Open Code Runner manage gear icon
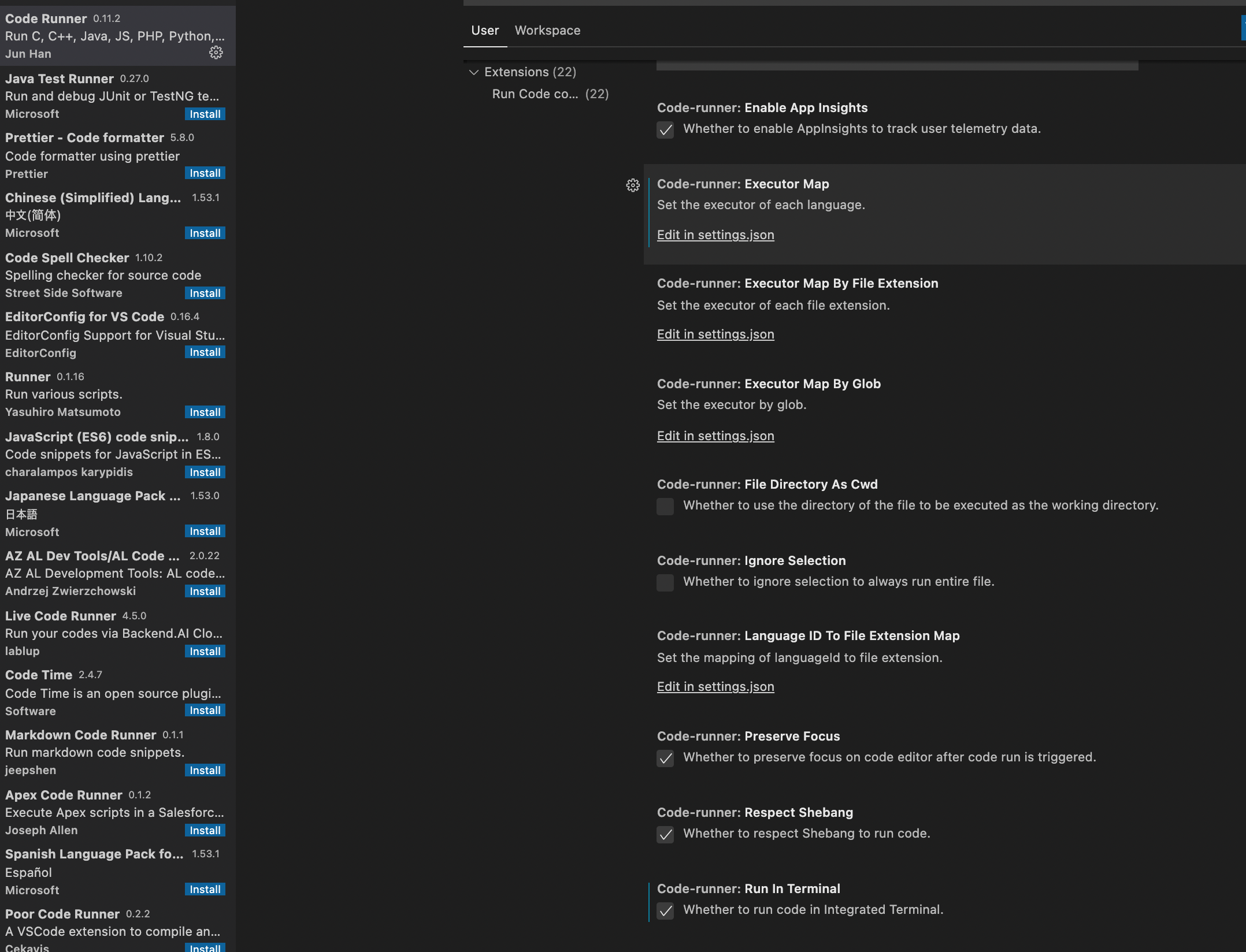The height and width of the screenshot is (952, 1246). (216, 53)
